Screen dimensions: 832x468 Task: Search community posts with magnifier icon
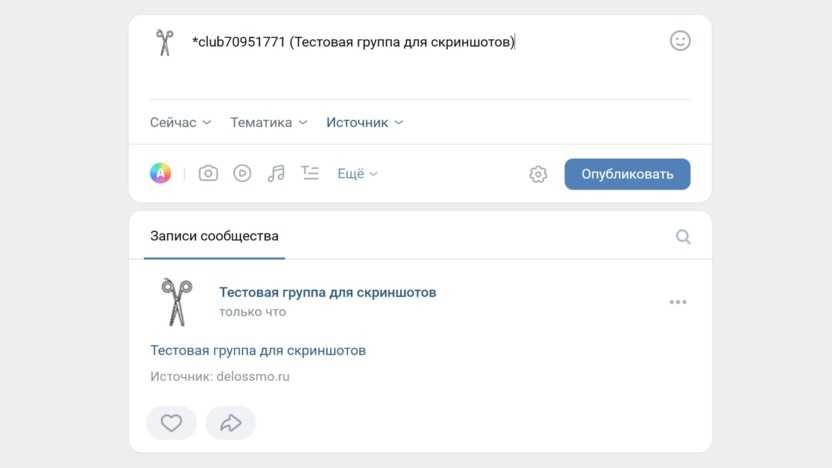coord(683,237)
